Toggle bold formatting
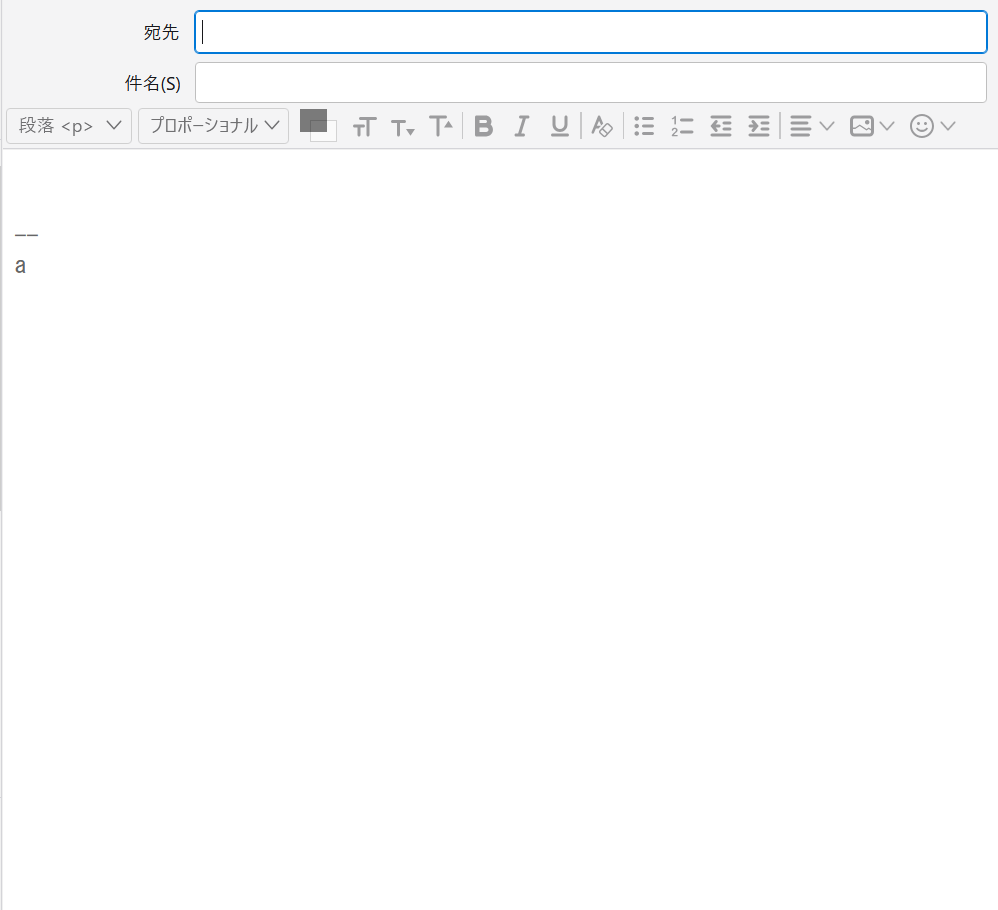This screenshot has width=998, height=910. tap(484, 126)
